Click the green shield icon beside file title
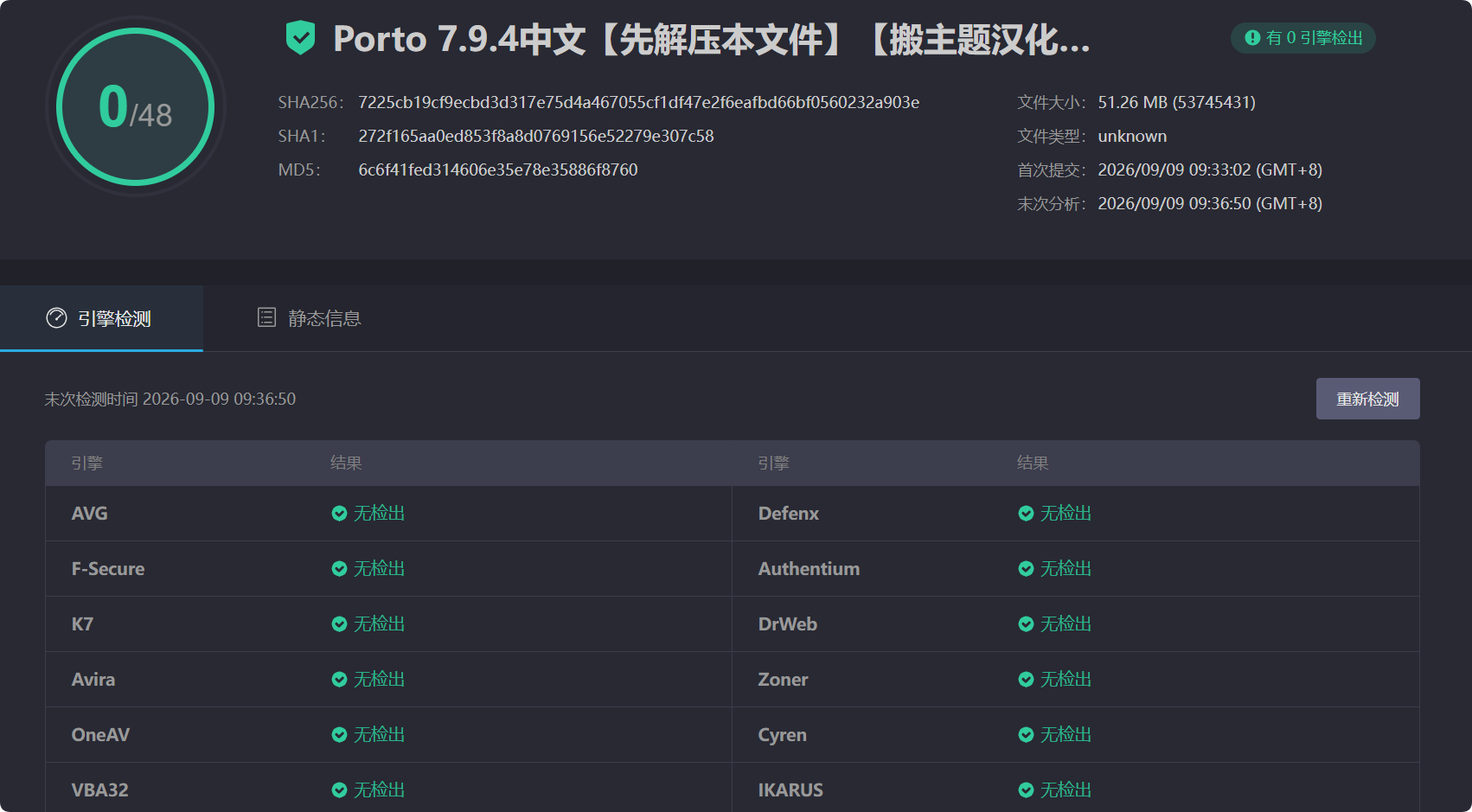The image size is (1472, 812). click(x=300, y=38)
